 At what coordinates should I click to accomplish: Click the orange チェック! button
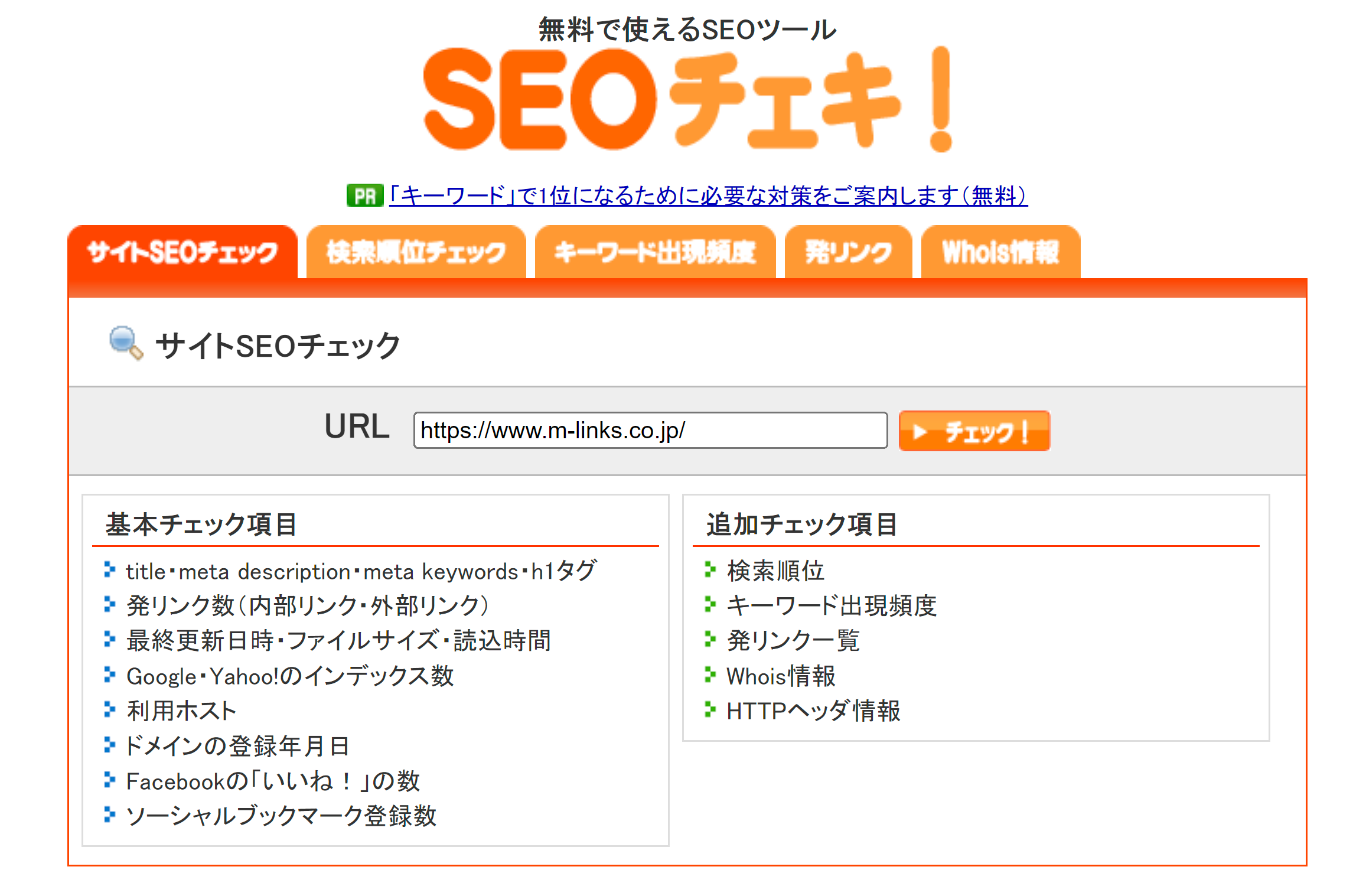coord(974,431)
